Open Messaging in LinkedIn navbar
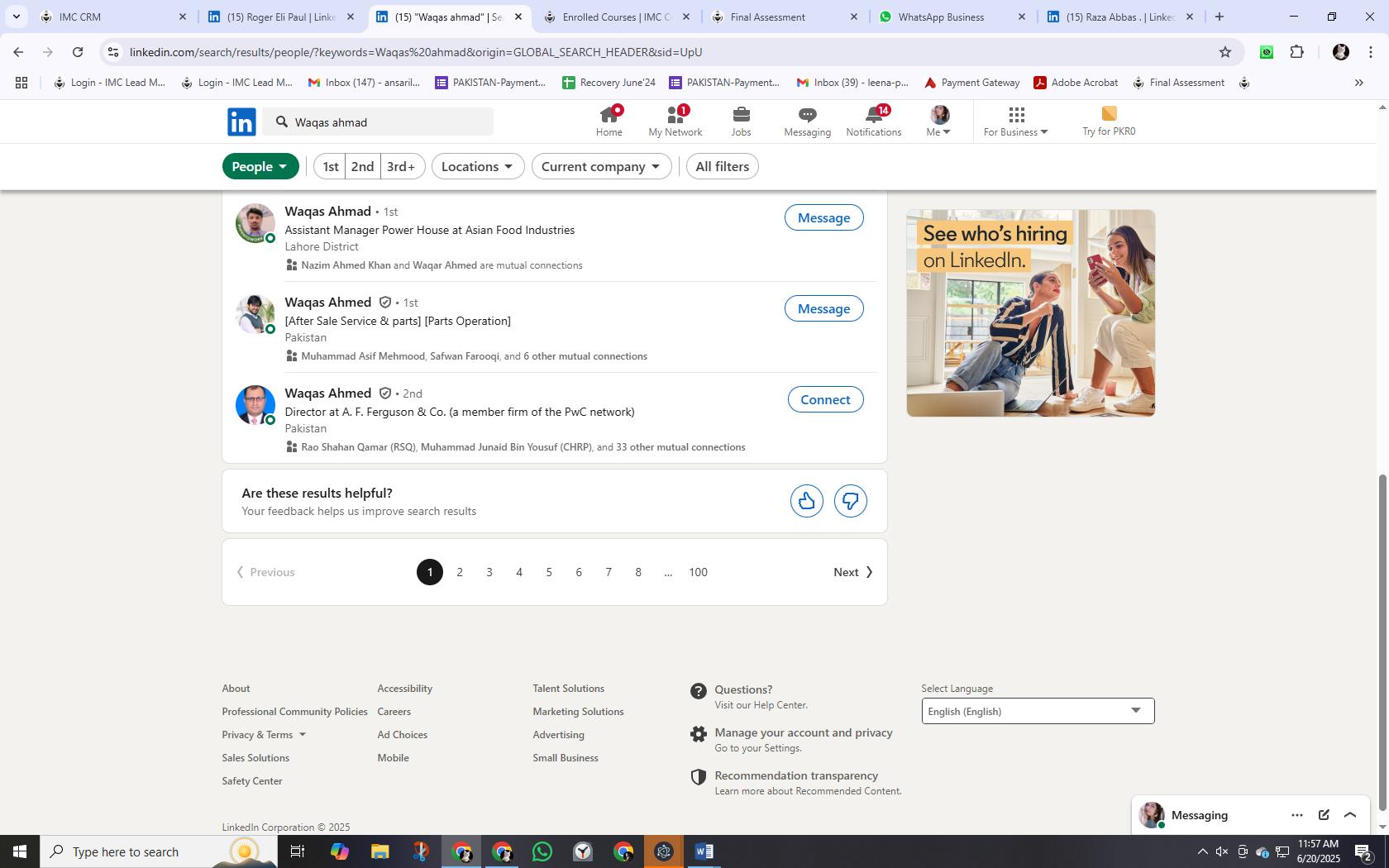The width and height of the screenshot is (1389, 868). pyautogui.click(x=807, y=122)
